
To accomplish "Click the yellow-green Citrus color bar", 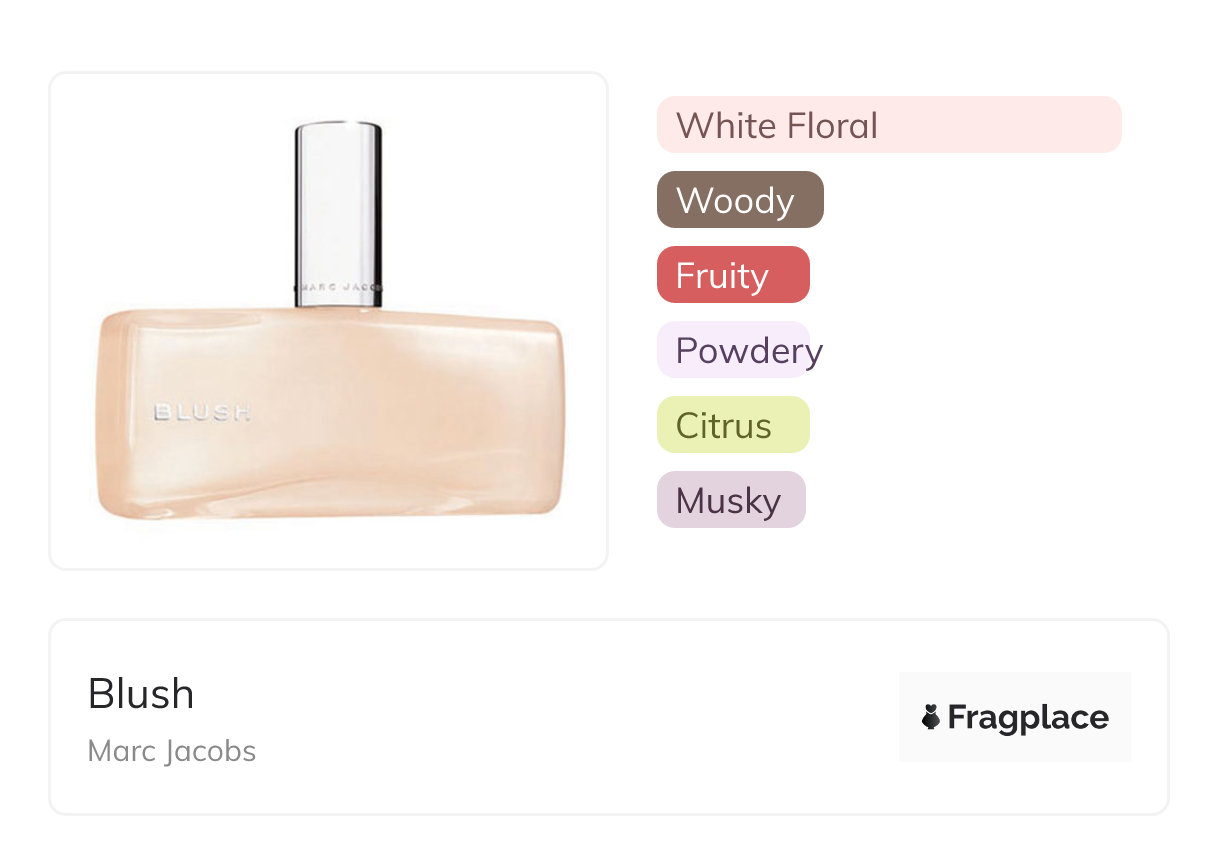I will [x=733, y=425].
